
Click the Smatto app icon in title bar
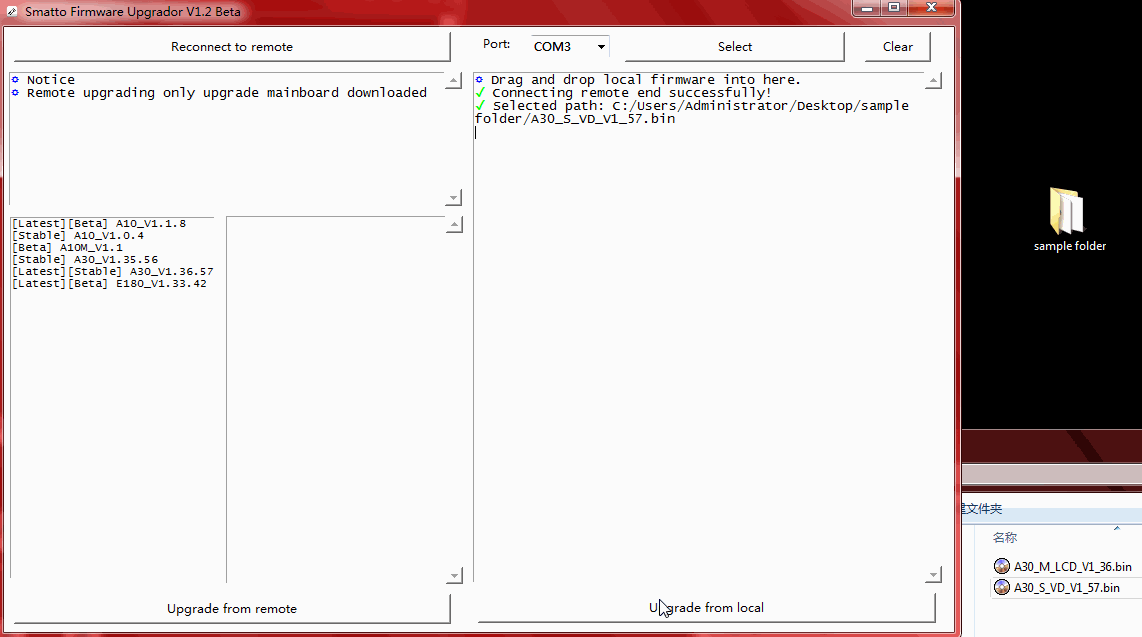tap(12, 12)
